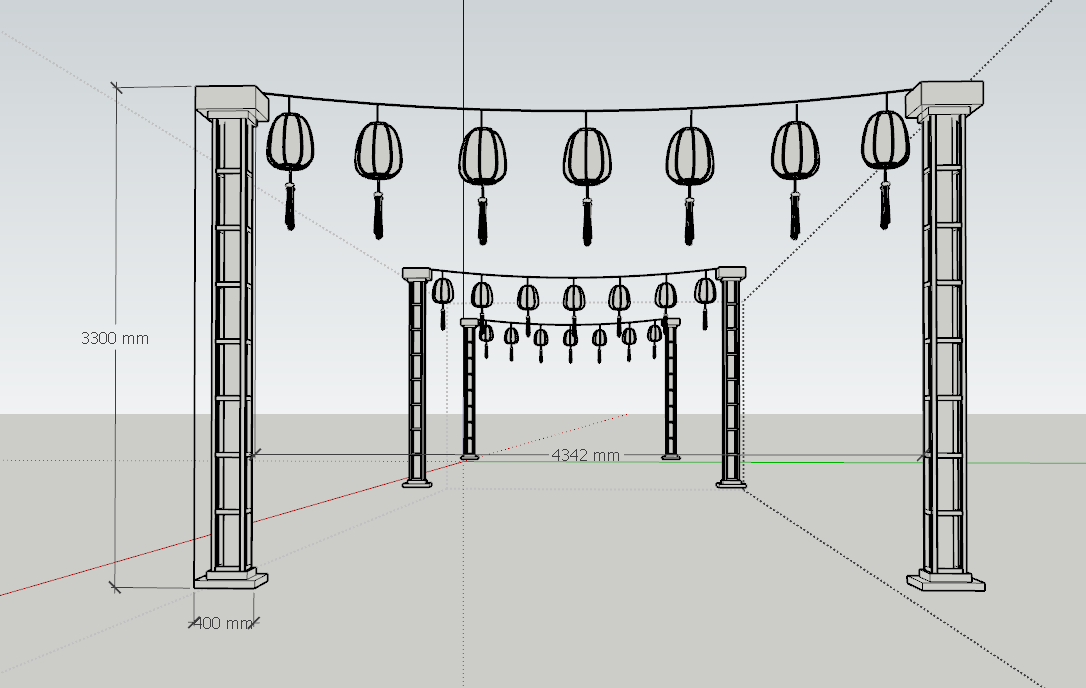Screen dimensions: 1086x688
Task: Select the leftmost lantern of the middle arch
Action: tap(442, 291)
